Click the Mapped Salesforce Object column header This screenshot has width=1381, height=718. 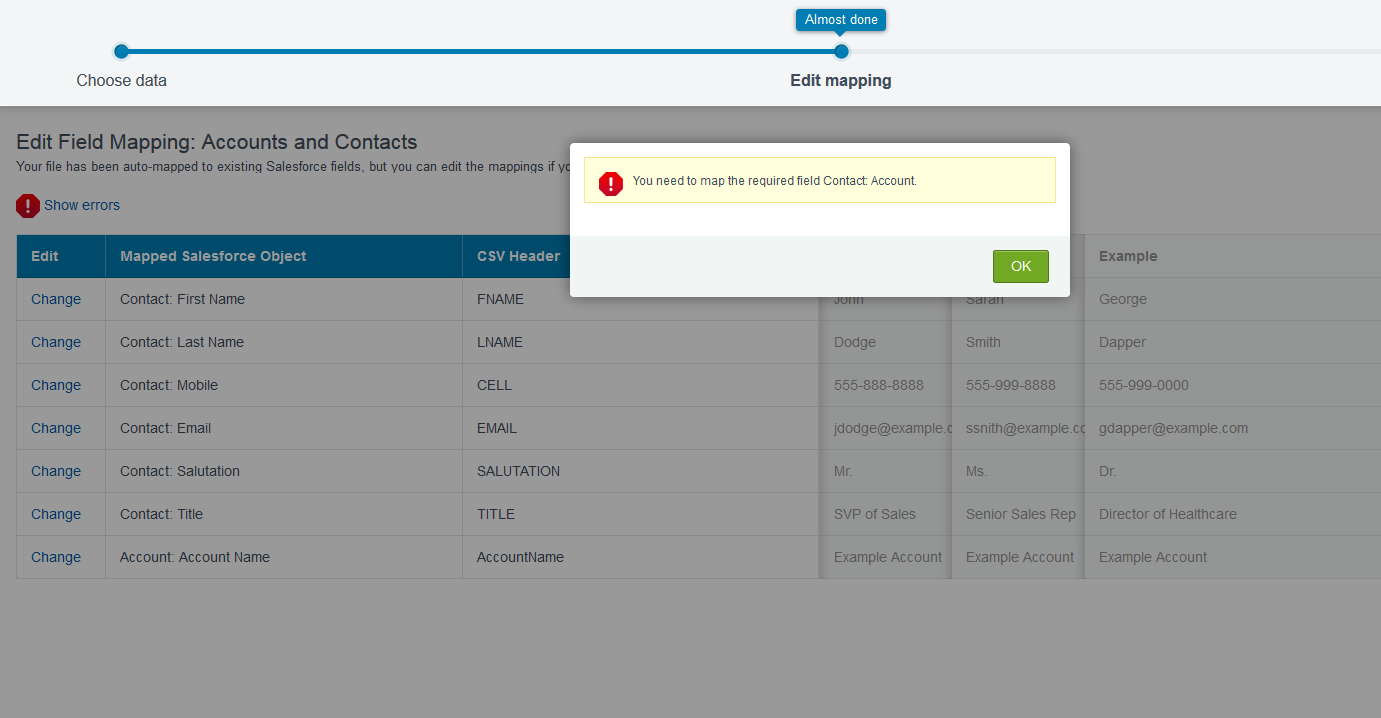(x=213, y=256)
